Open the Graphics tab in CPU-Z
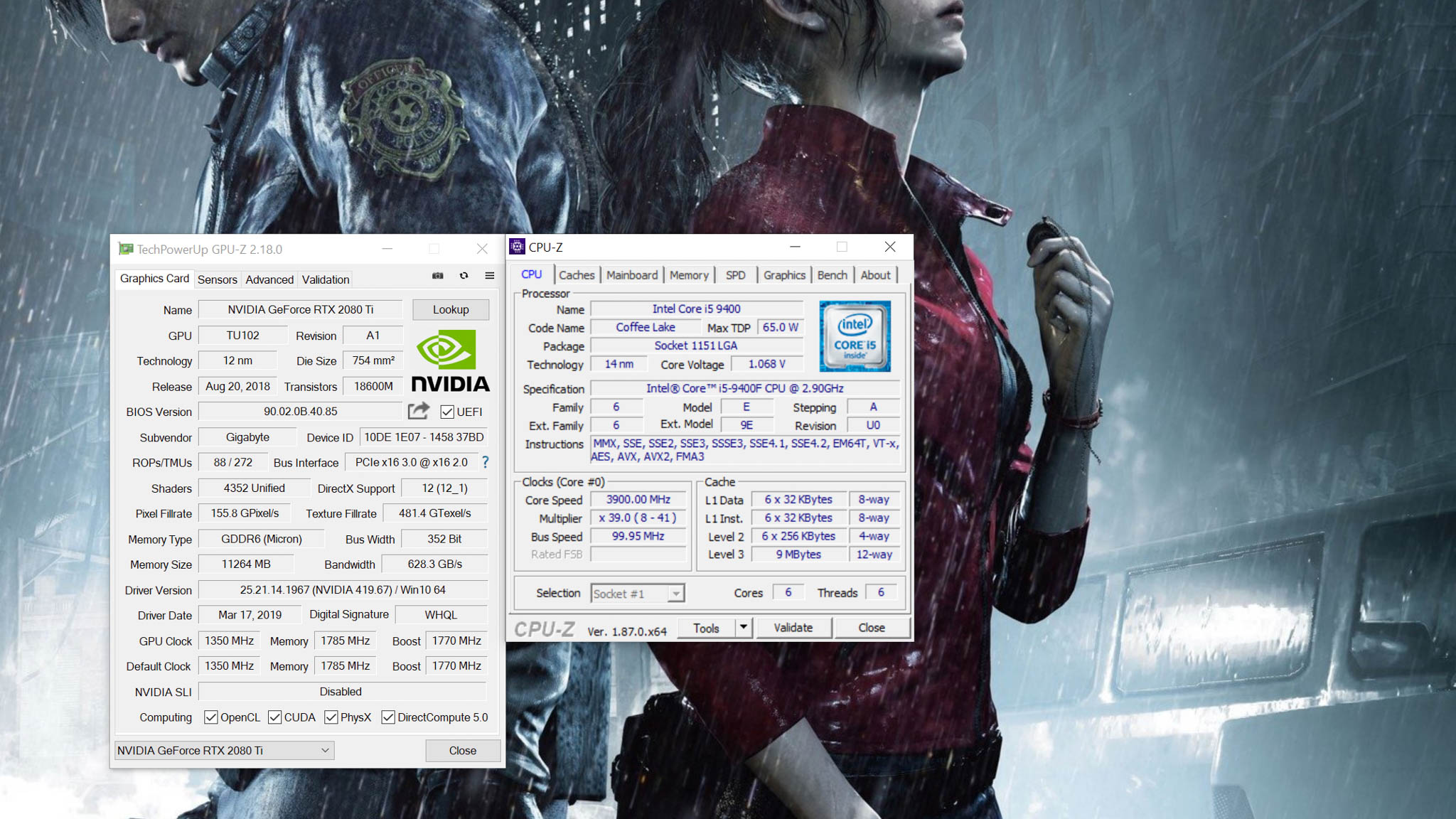The width and height of the screenshot is (1456, 819). [784, 275]
